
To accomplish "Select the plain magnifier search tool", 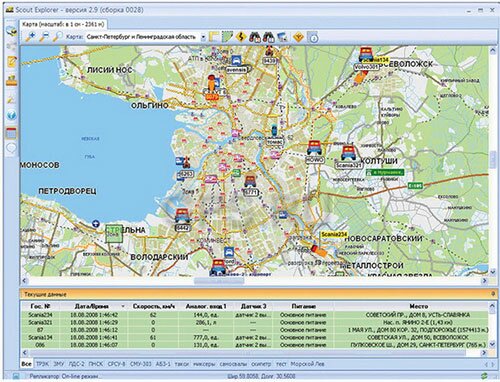I will pyautogui.click(x=57, y=37).
